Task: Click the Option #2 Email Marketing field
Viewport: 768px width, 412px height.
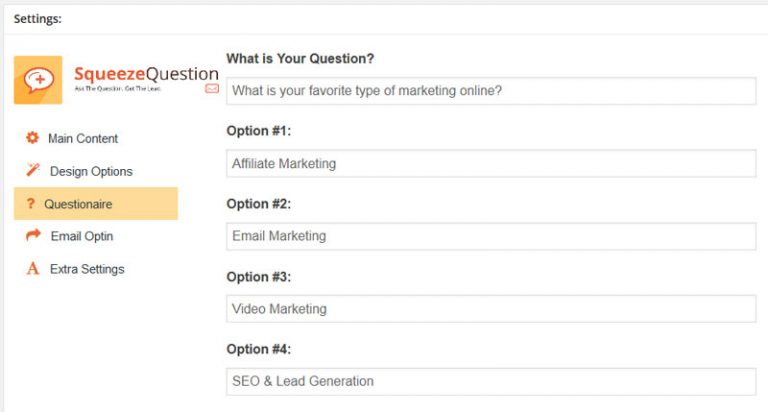Action: [x=491, y=236]
